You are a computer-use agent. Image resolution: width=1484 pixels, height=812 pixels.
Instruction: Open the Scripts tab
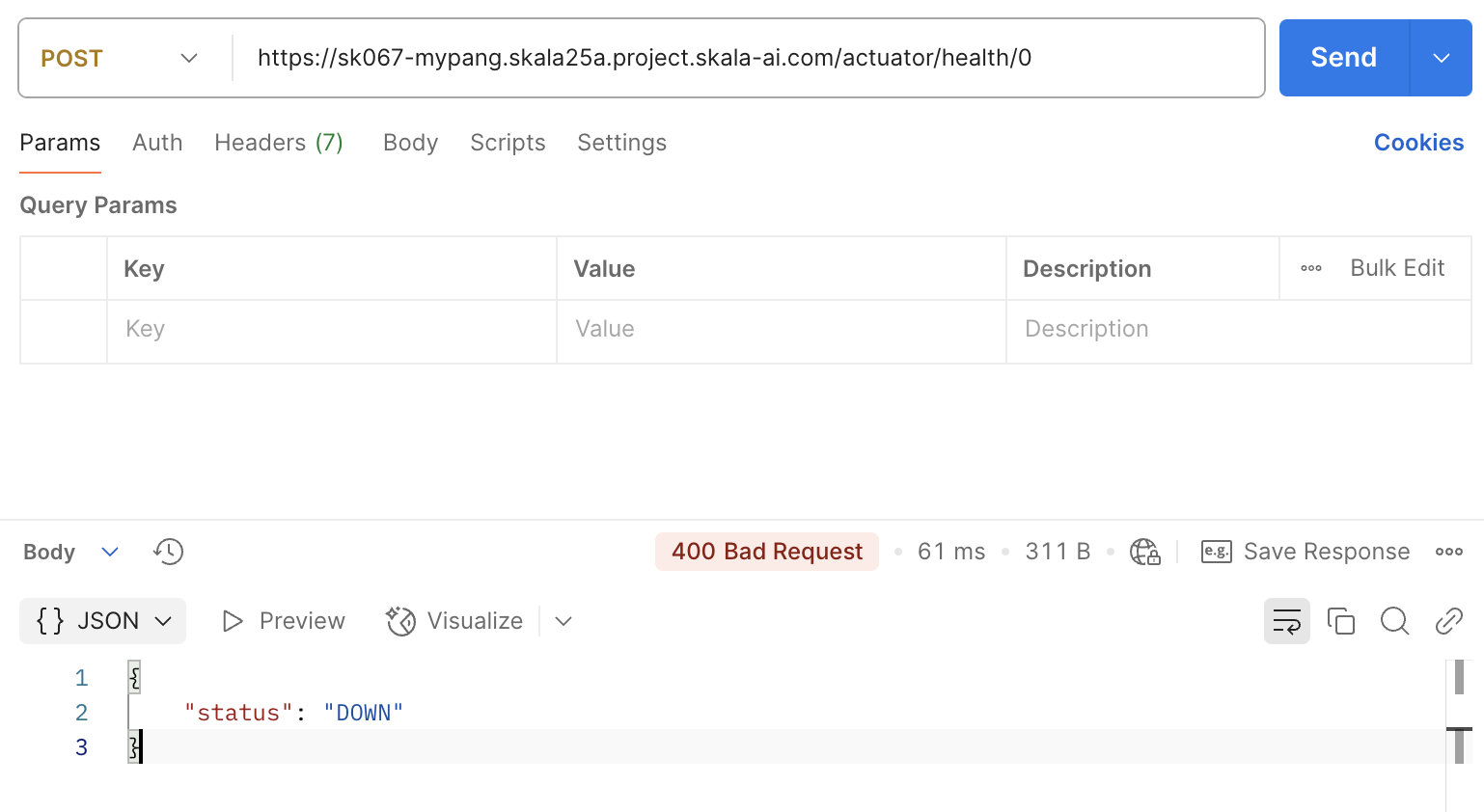coord(508,143)
